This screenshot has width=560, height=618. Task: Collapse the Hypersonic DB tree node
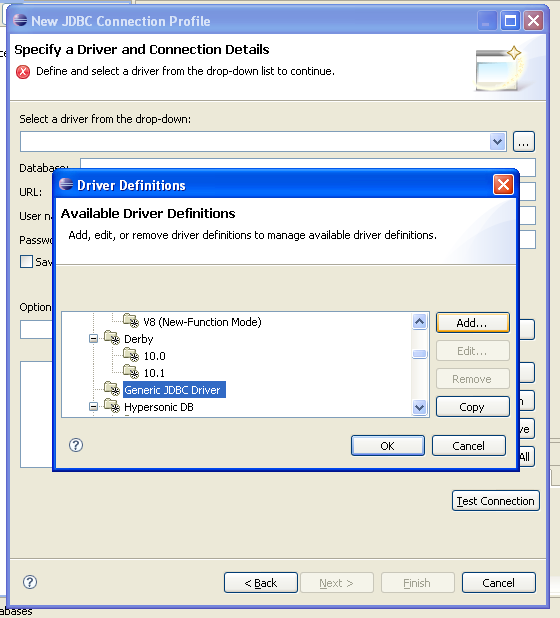point(93,406)
